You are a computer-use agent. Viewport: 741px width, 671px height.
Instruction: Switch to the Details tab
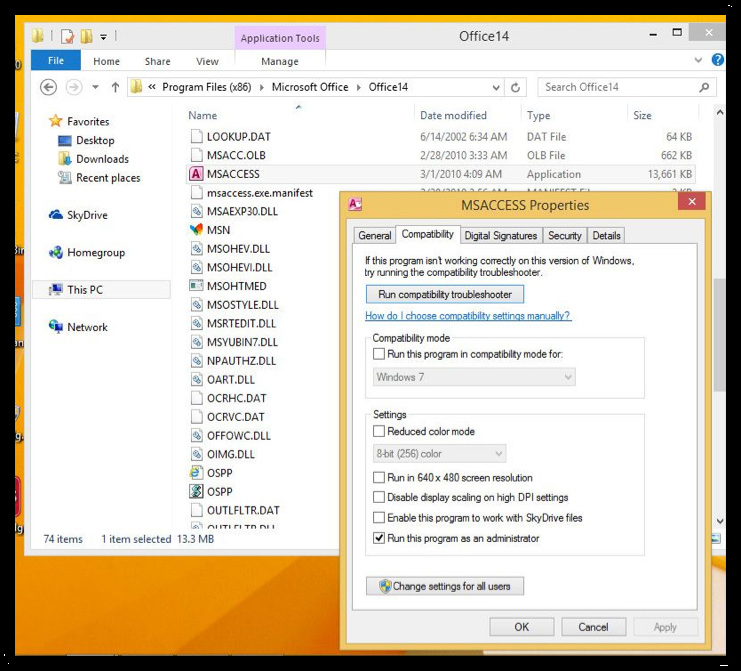[606, 235]
